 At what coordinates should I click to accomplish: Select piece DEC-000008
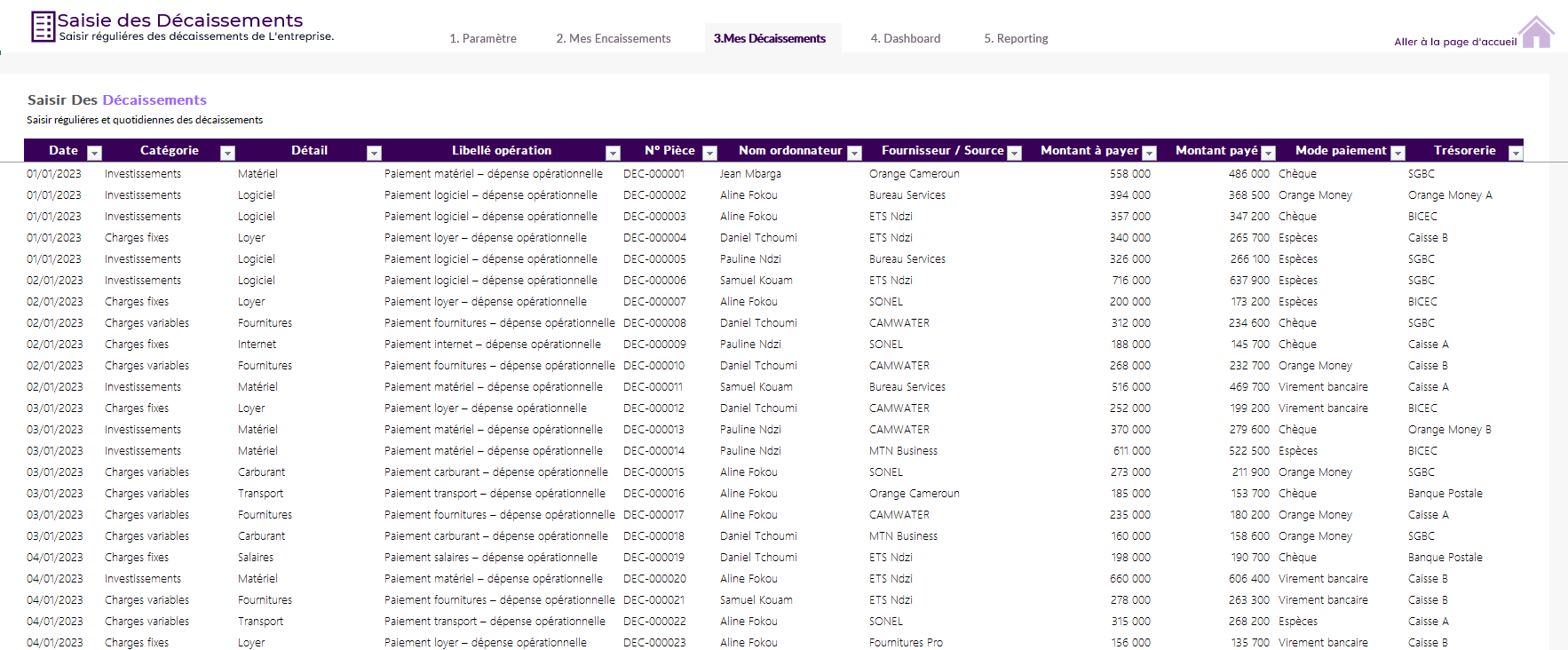(654, 323)
